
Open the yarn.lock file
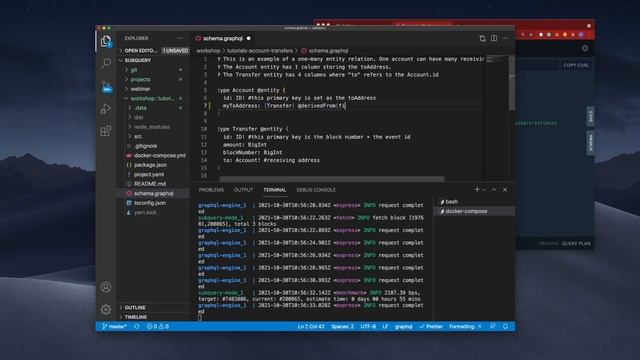[153, 212]
